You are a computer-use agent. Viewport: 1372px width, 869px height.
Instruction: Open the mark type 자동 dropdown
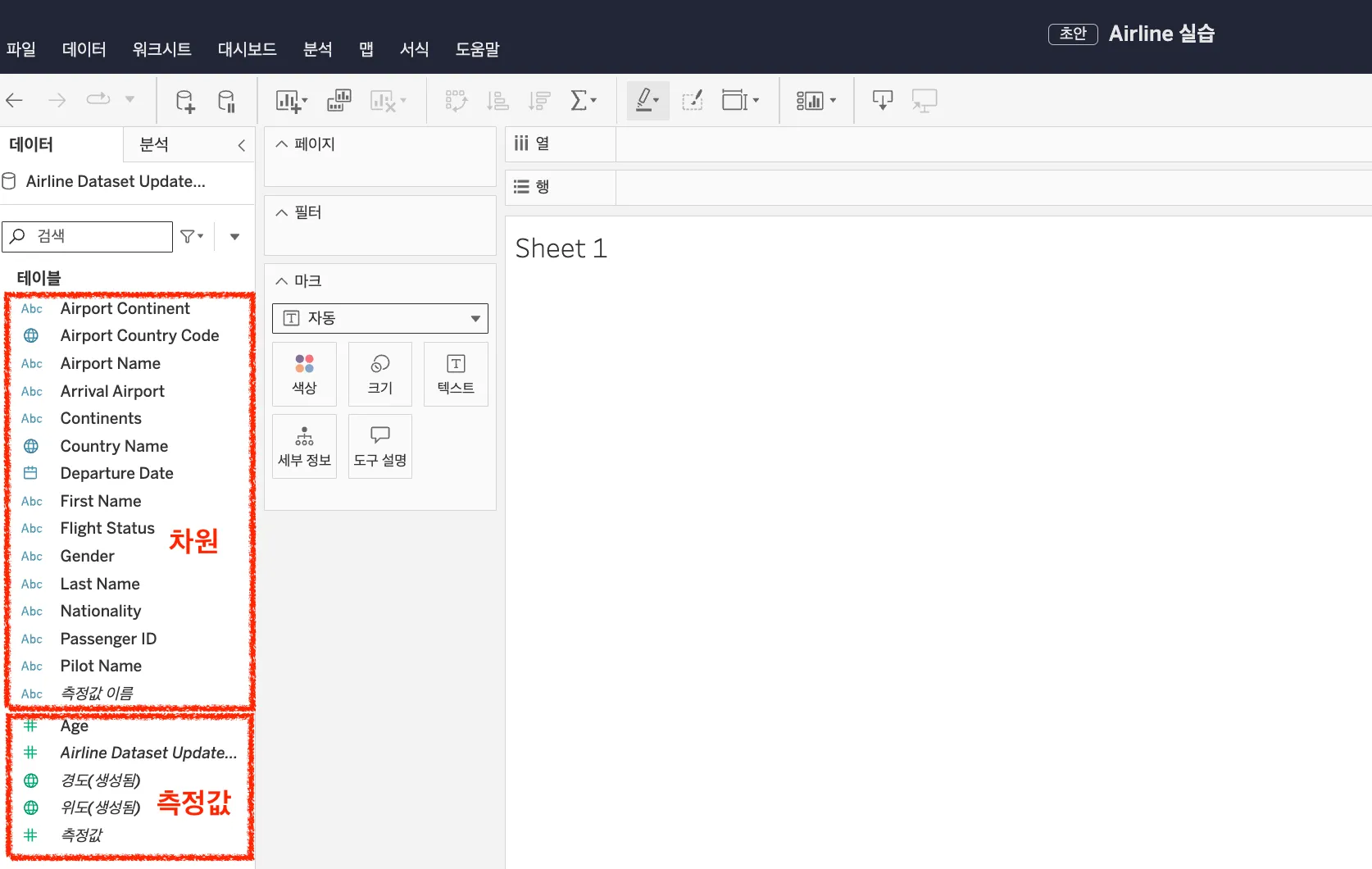[x=380, y=318]
